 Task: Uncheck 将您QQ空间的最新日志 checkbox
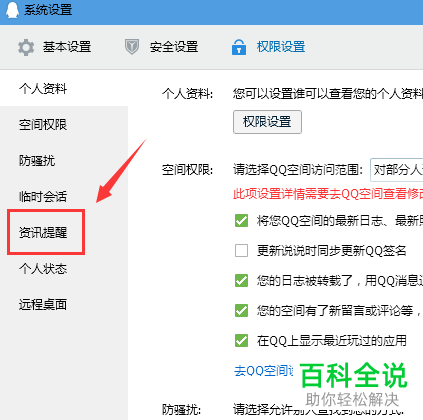pos(241,221)
